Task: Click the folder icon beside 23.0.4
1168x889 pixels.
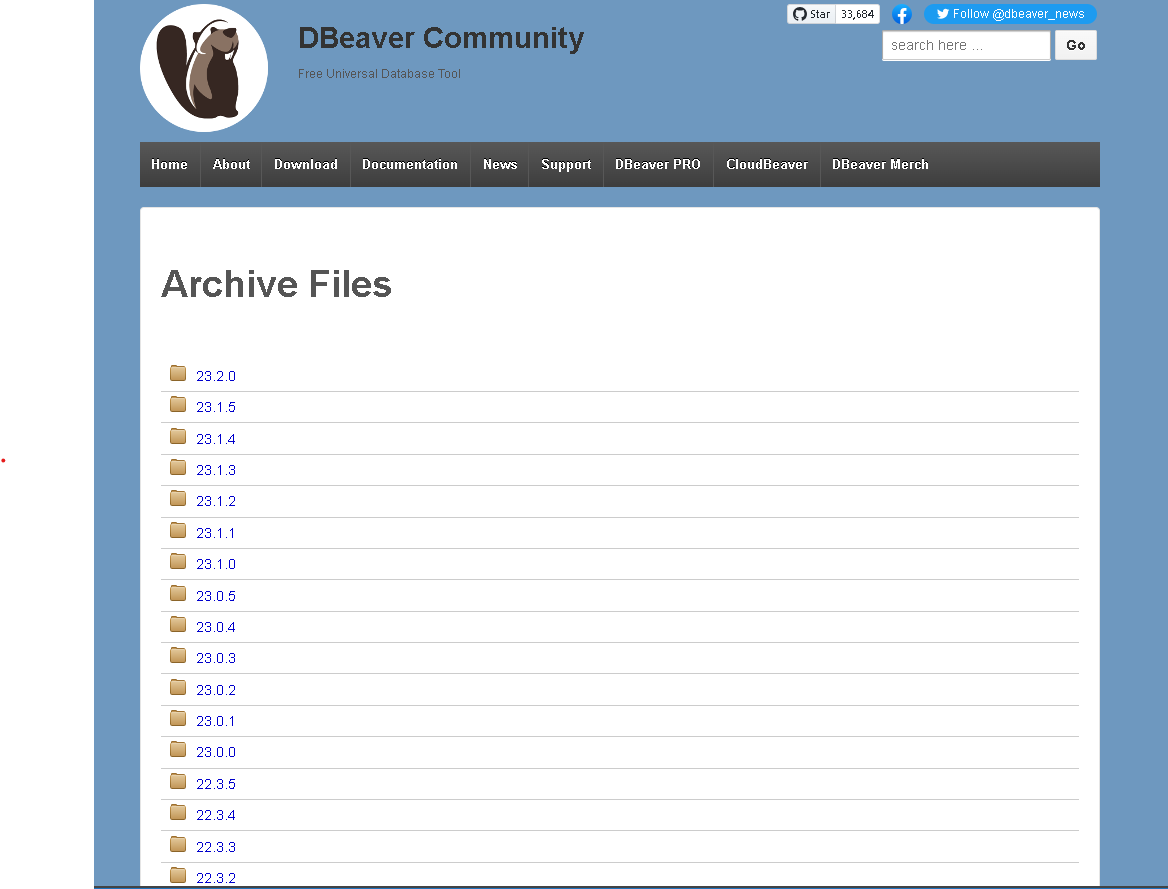Action: (178, 624)
